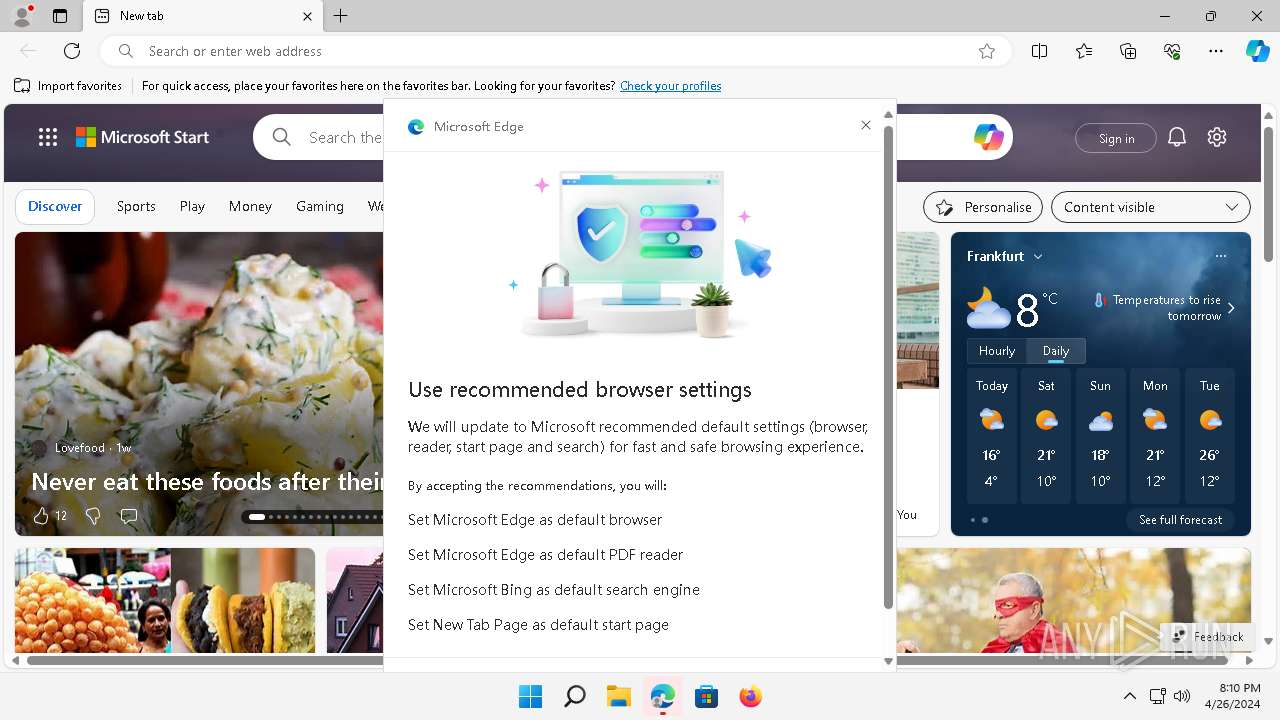
Task: Launch Firefox from taskbar
Action: click(x=751, y=696)
